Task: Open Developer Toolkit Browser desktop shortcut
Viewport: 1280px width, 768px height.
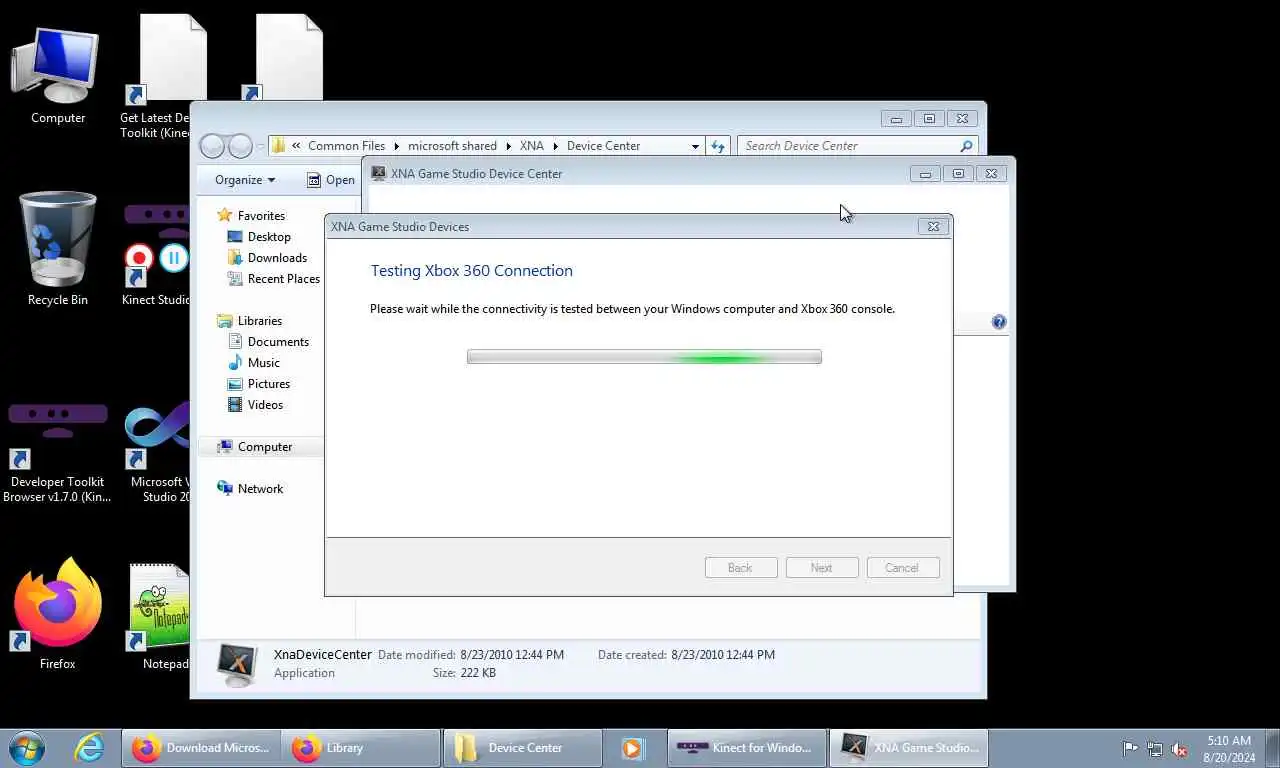Action: click(x=57, y=450)
